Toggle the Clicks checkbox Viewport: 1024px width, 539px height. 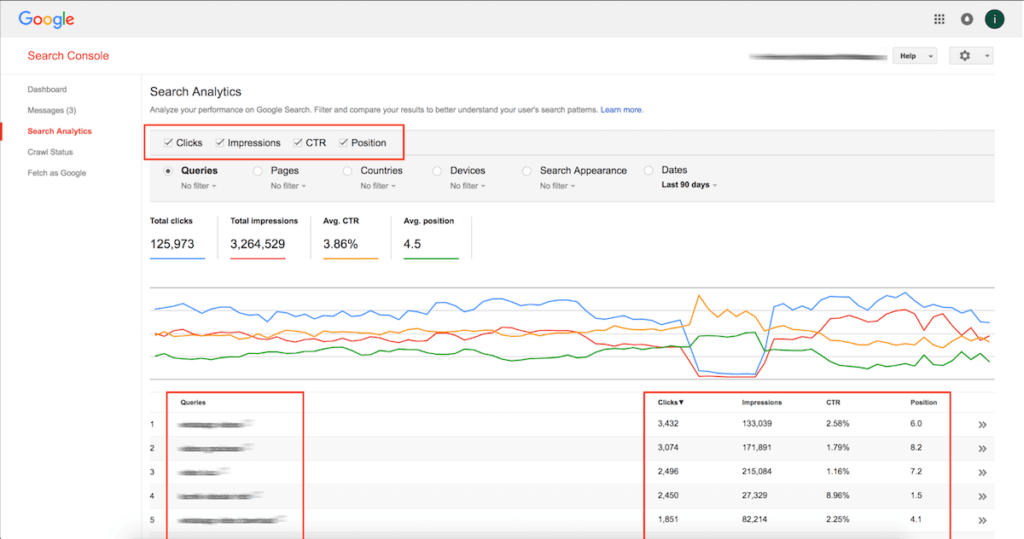pos(168,142)
